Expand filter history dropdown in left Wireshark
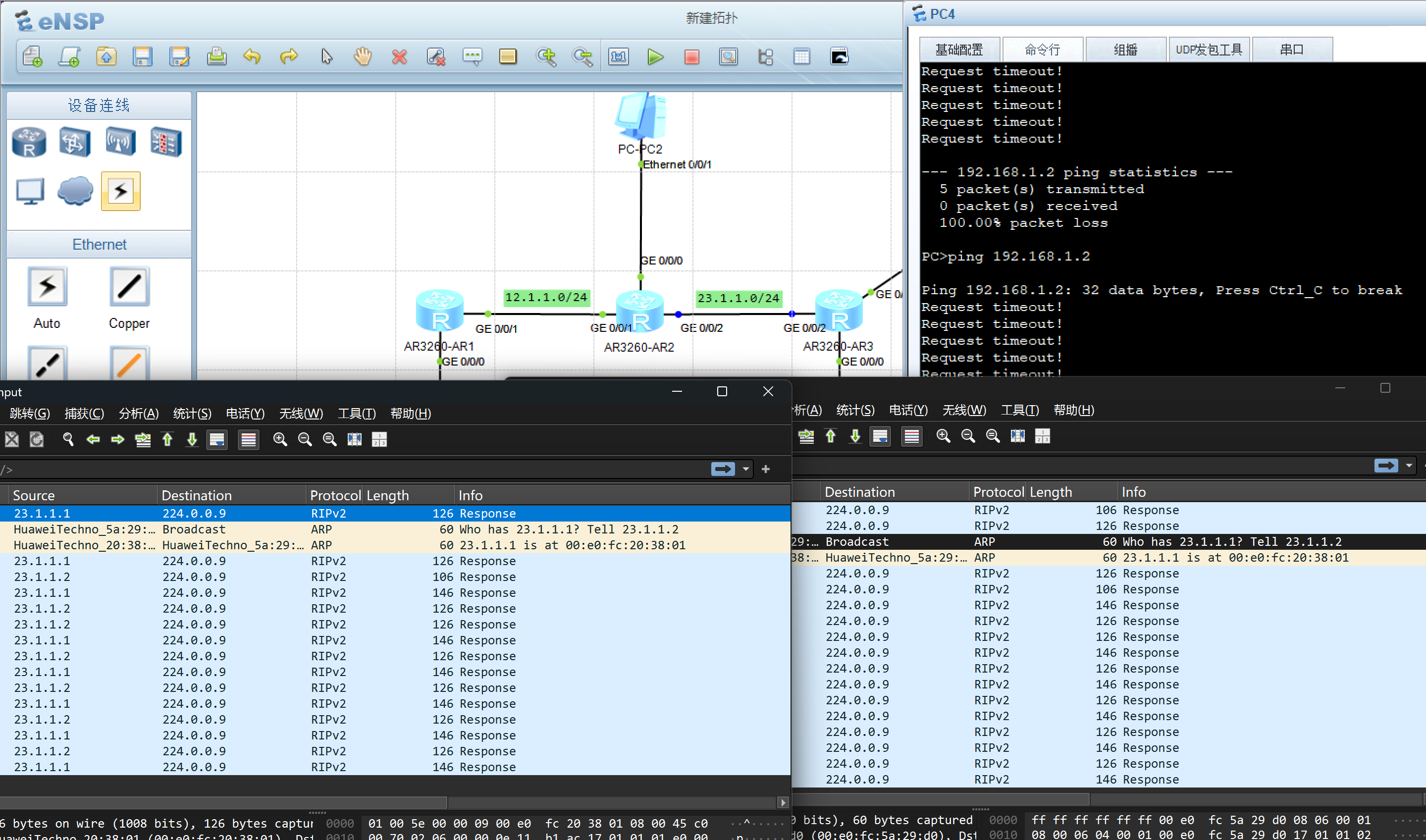1426x840 pixels. 745,469
